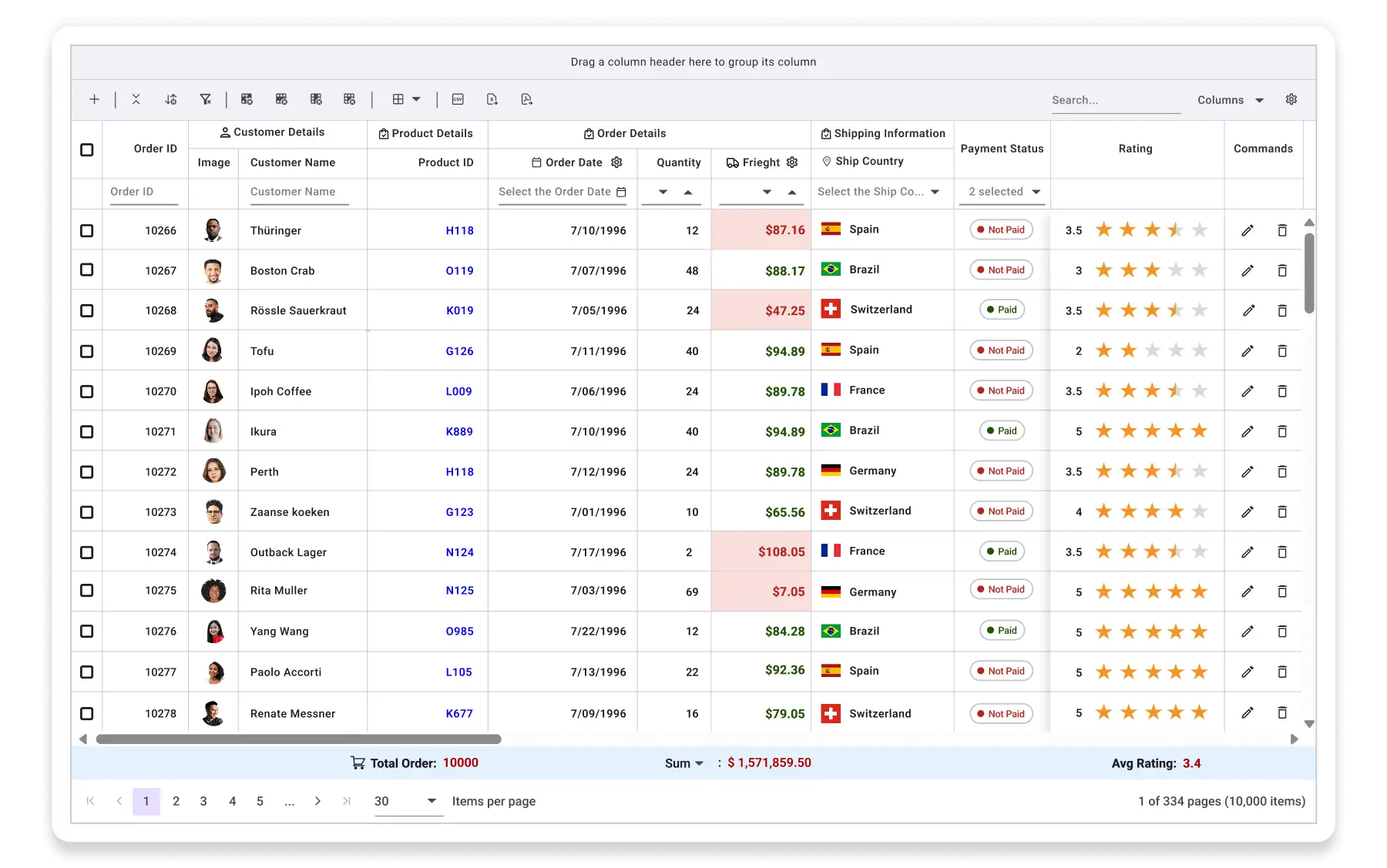Image resolution: width=1387 pixels, height=868 pixels.
Task: Click the add new record plus icon
Action: [x=94, y=99]
